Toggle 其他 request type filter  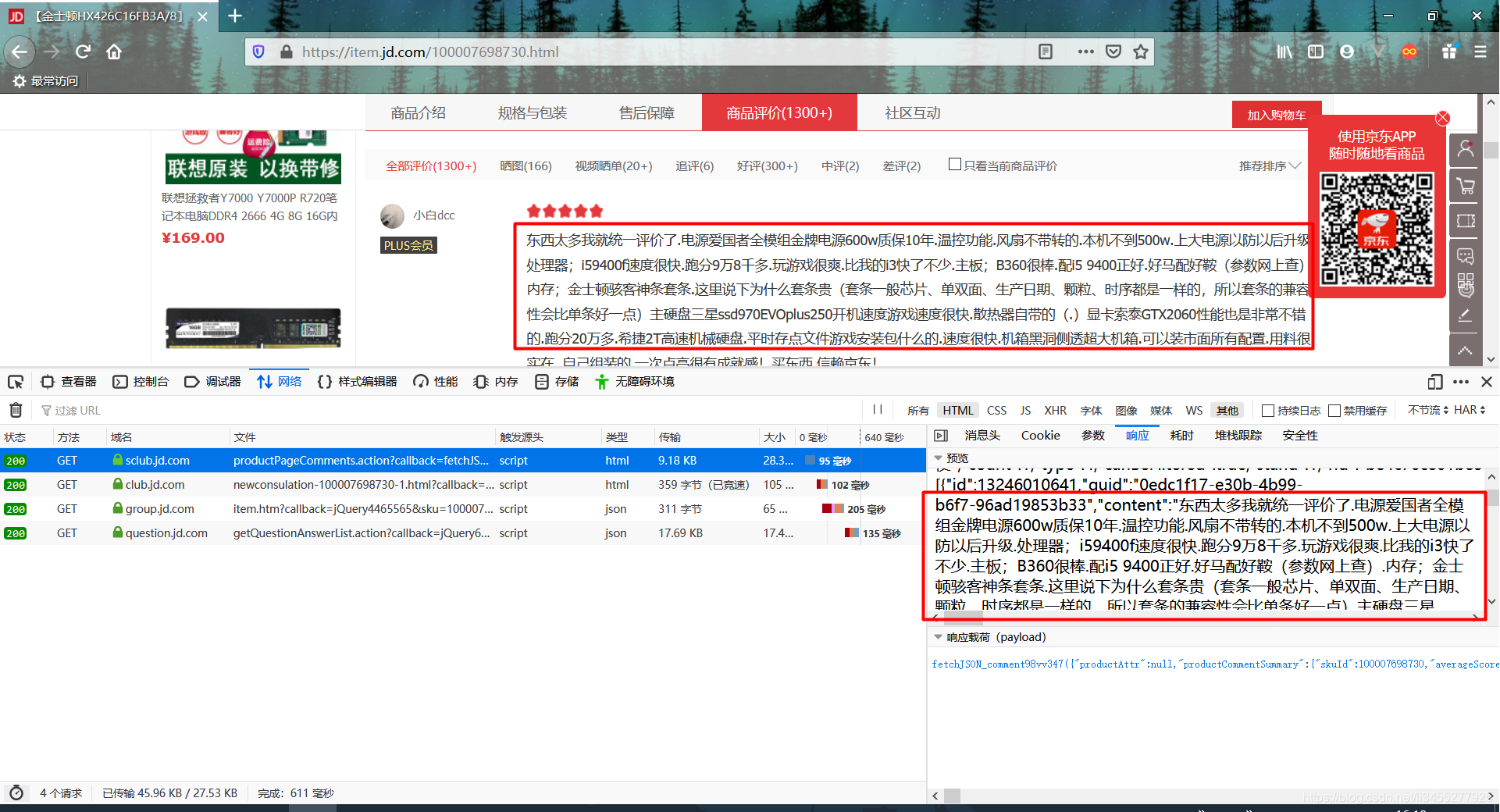[x=1227, y=411]
